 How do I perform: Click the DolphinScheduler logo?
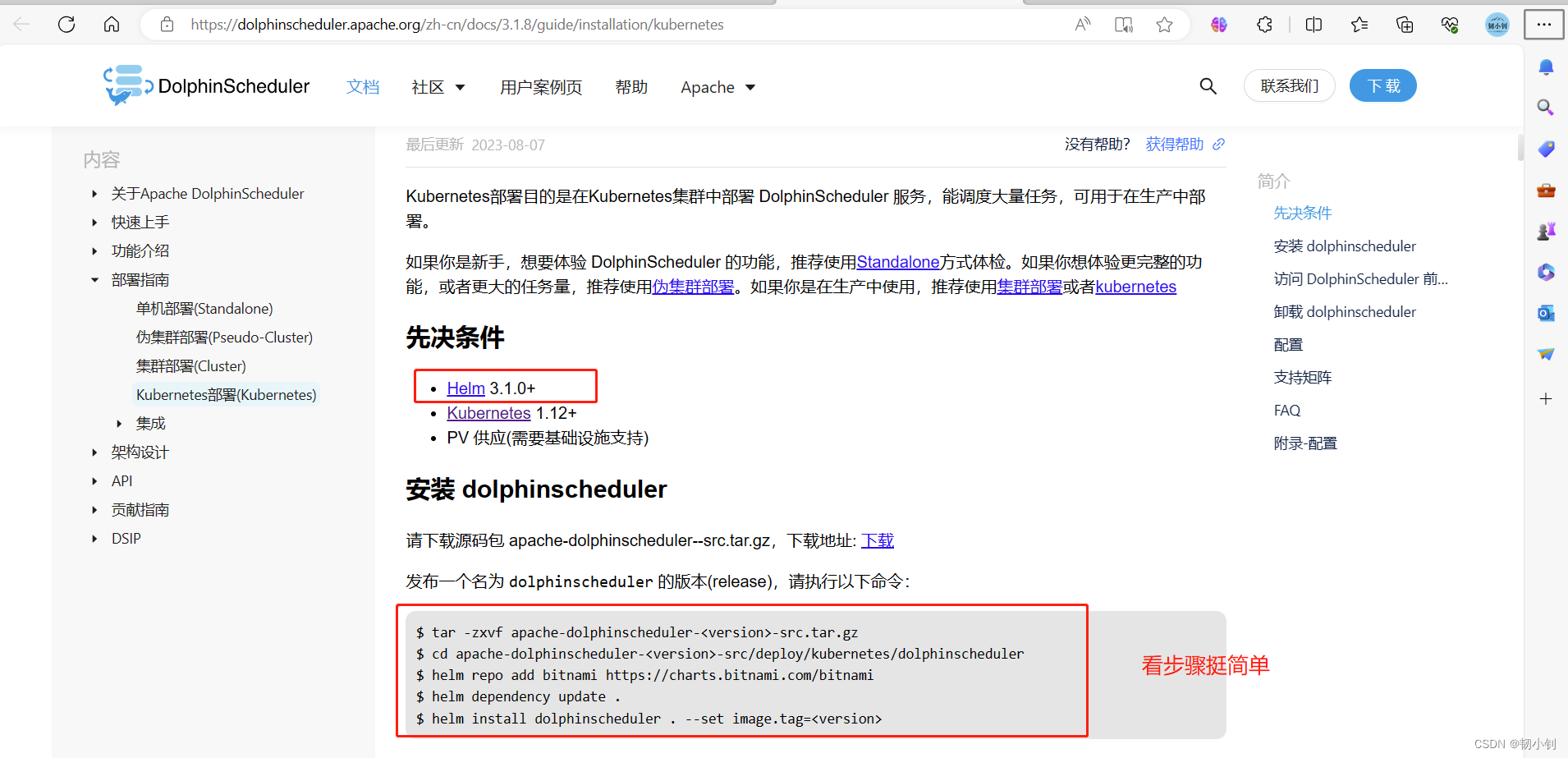pos(207,85)
